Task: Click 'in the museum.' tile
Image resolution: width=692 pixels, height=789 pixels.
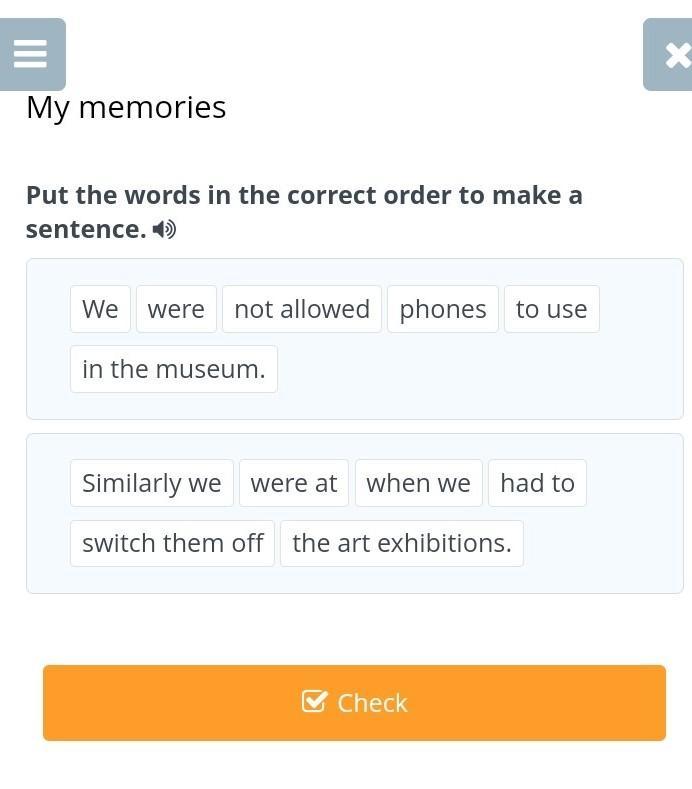Action: coord(174,369)
